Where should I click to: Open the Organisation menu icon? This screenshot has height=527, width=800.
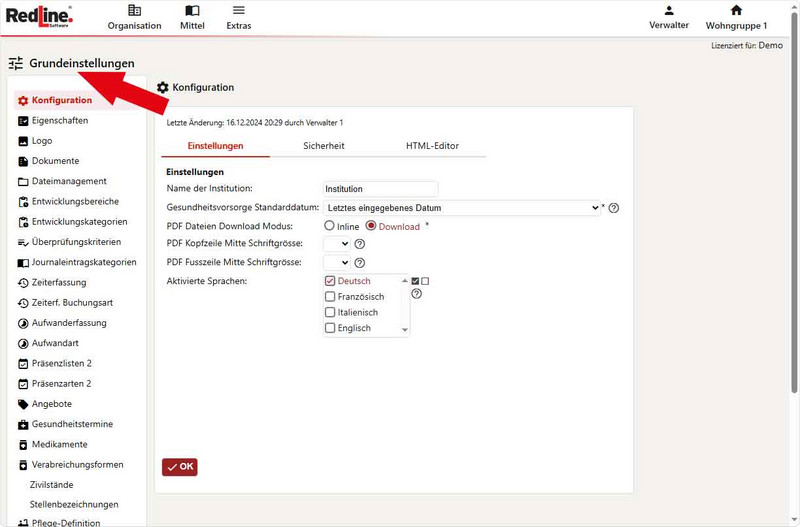click(x=134, y=11)
